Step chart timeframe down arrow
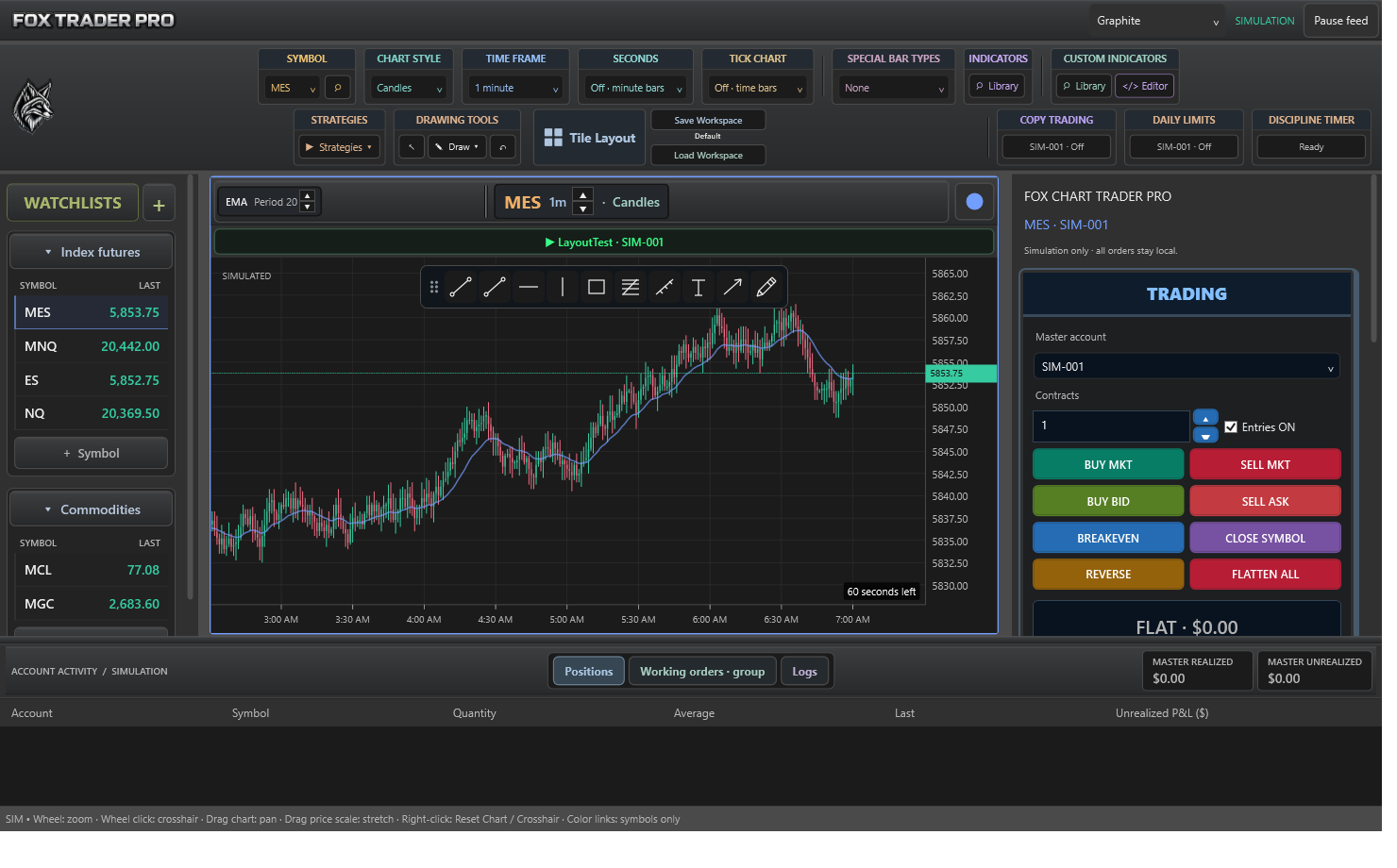The width and height of the screenshot is (1397, 868). (x=583, y=209)
